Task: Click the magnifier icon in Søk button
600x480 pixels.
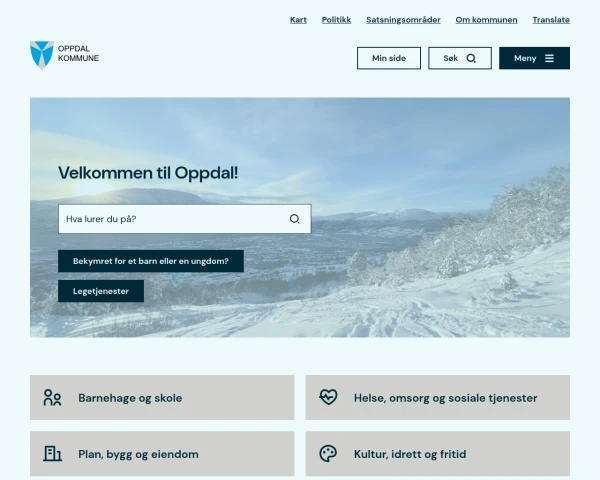Action: [471, 58]
